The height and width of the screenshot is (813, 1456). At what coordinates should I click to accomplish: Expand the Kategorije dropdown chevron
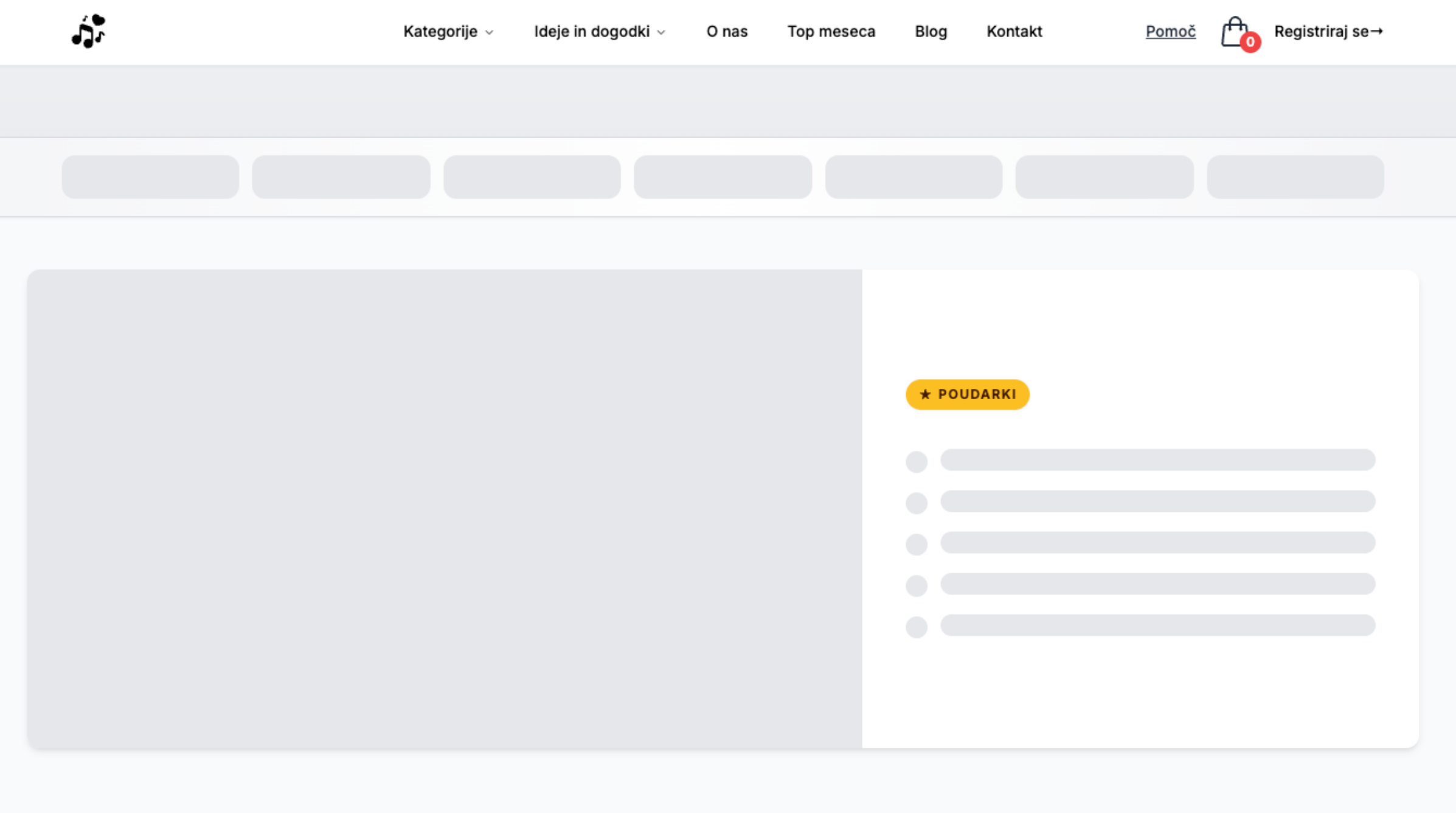tap(490, 32)
